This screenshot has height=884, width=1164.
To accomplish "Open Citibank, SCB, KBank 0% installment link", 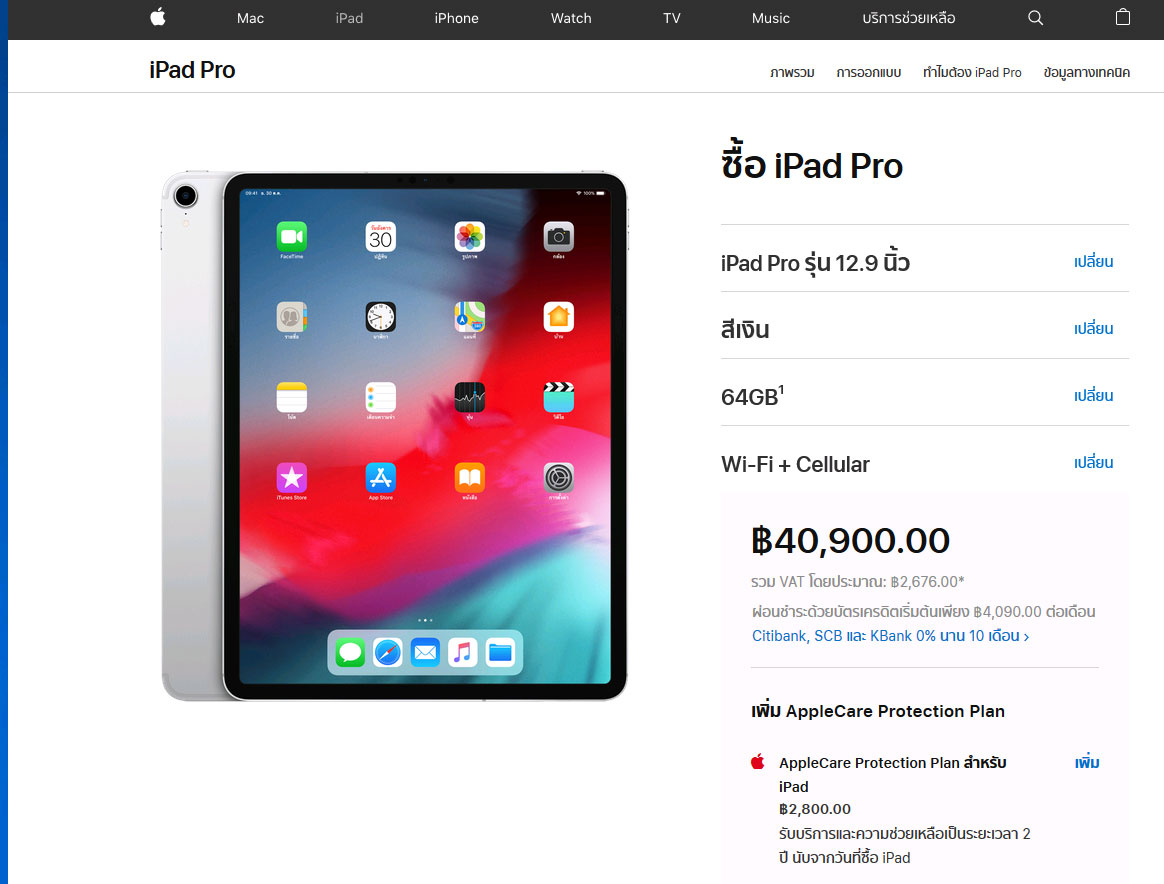I will click(890, 636).
